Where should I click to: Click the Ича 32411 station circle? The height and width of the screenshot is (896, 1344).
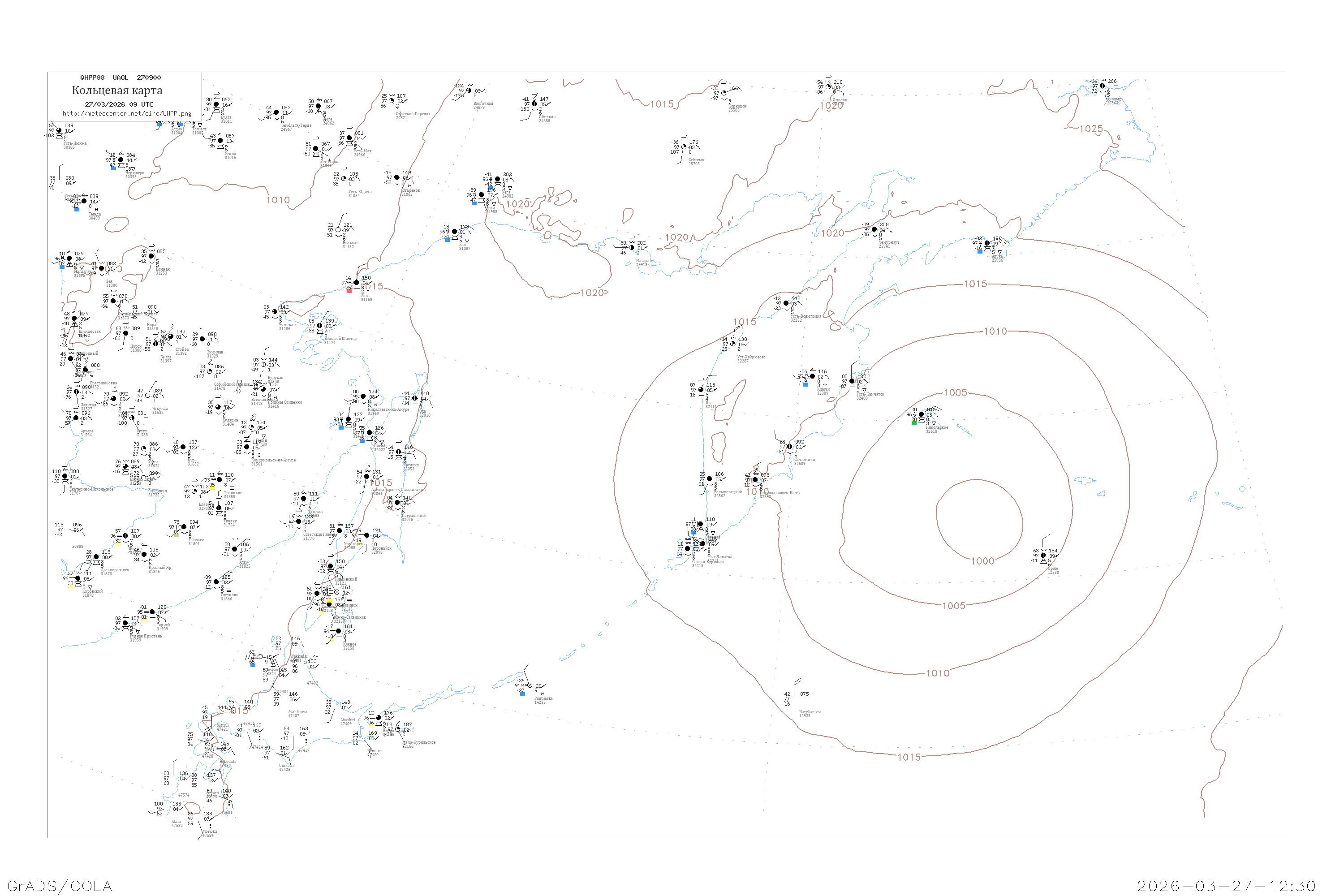701,390
